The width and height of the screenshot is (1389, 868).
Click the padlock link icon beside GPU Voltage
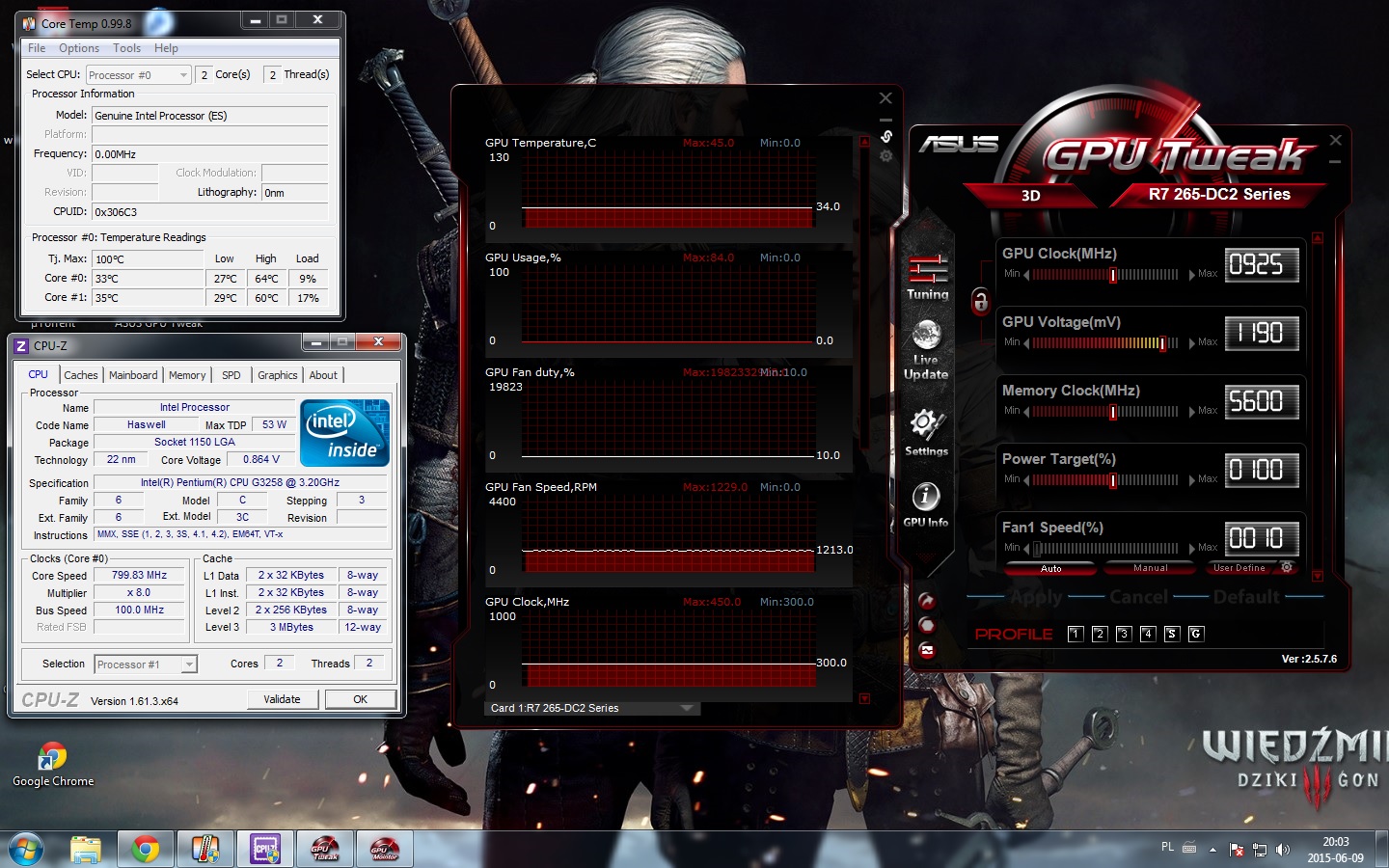pos(980,302)
